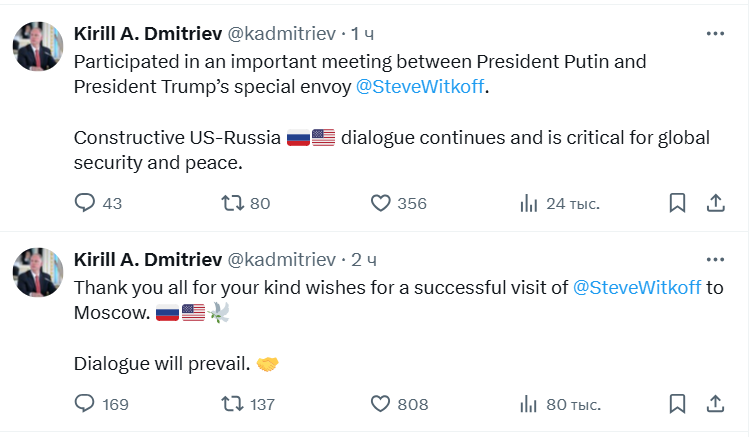Bookmark the Putin meeting tweet

click(677, 203)
